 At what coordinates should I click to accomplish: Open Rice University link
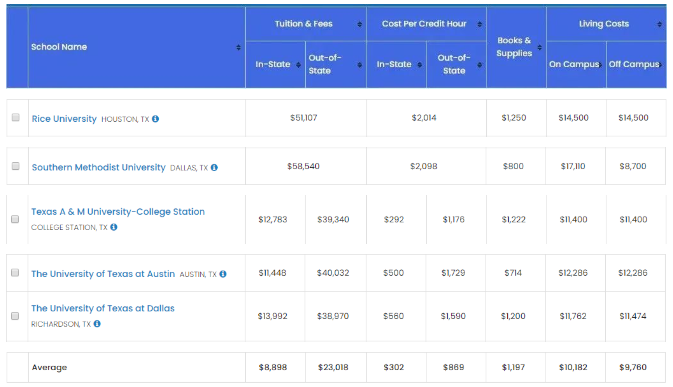tap(64, 119)
